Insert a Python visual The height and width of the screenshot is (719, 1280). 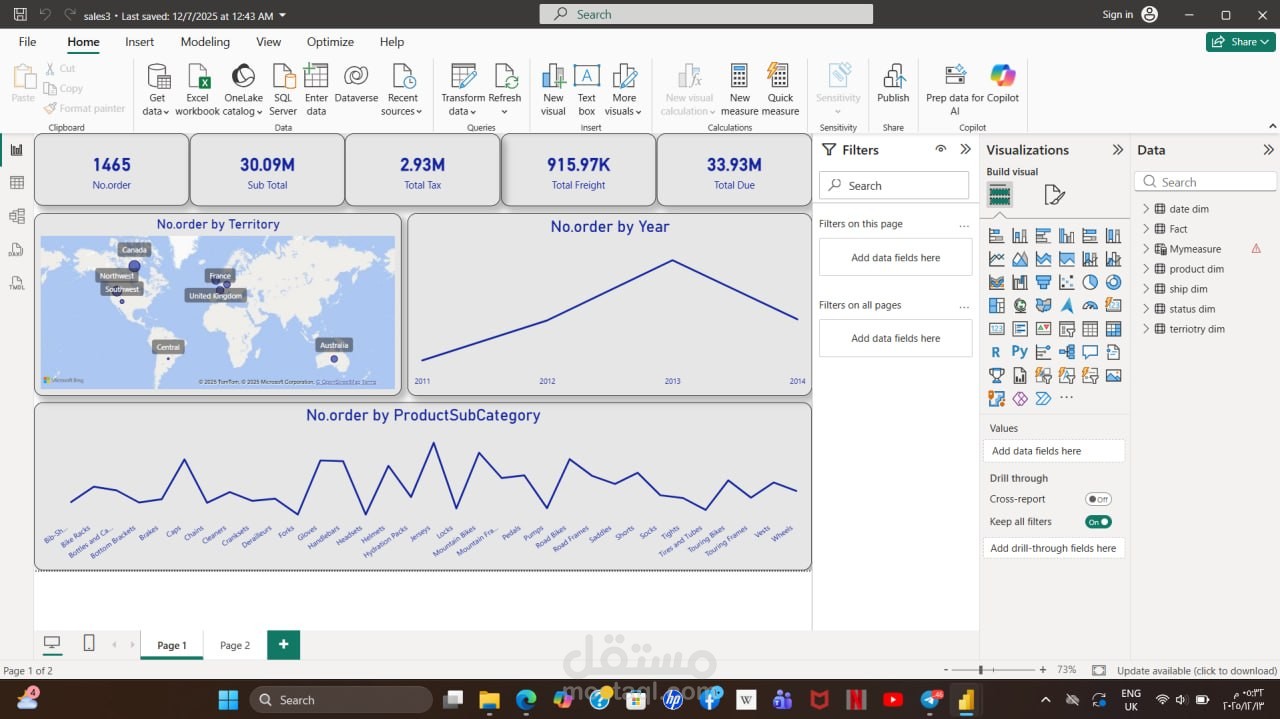click(x=1019, y=351)
